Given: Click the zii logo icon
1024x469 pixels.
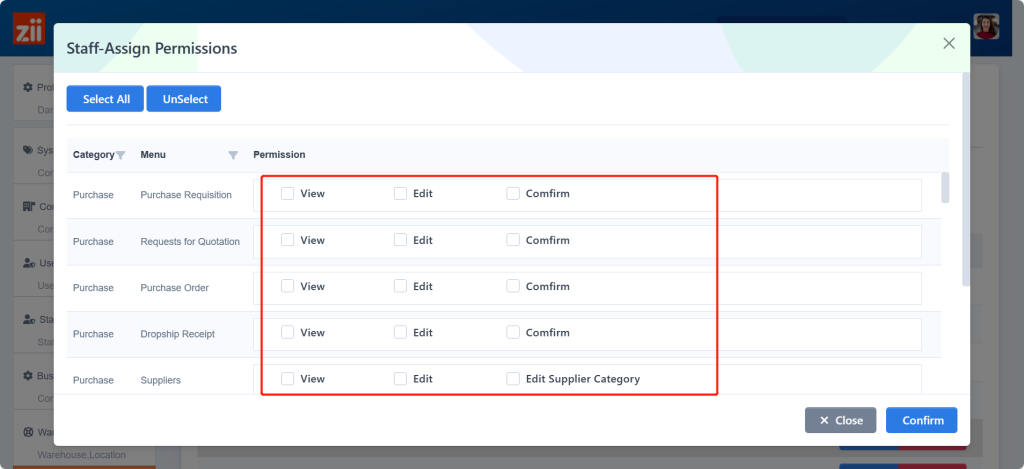Looking at the screenshot, I should tap(28, 28).
